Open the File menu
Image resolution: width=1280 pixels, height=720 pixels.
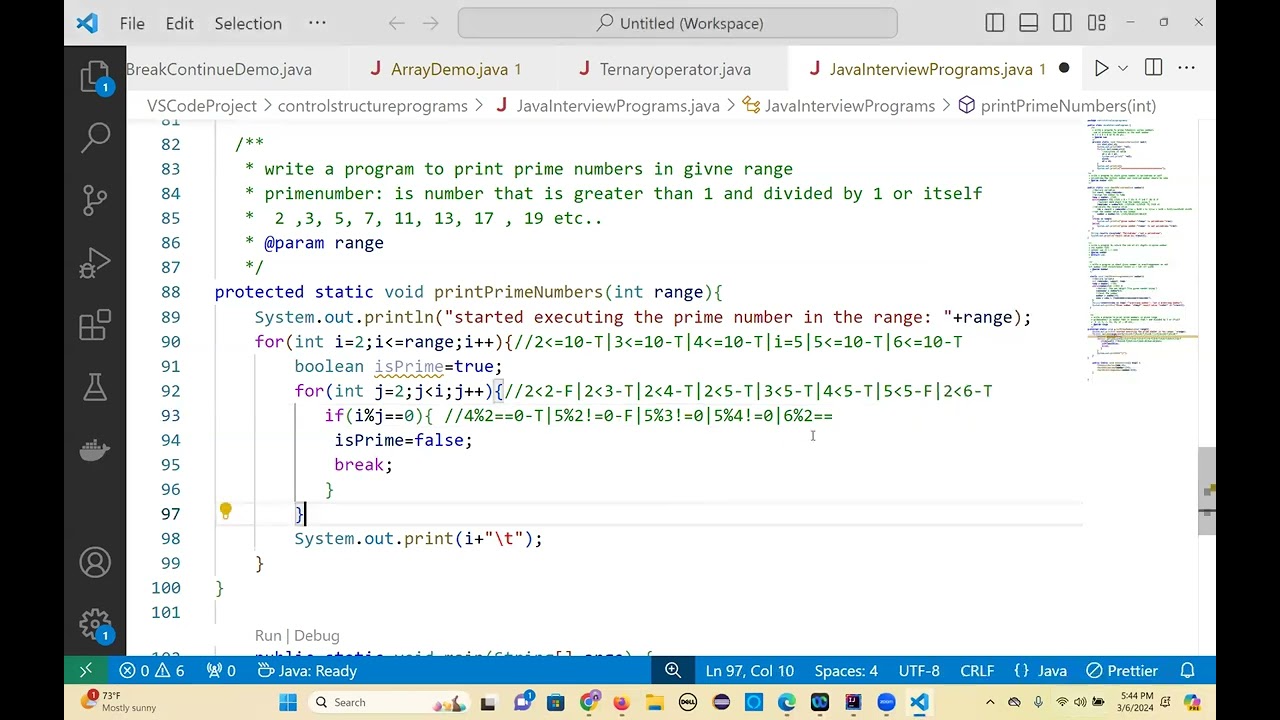pyautogui.click(x=132, y=23)
